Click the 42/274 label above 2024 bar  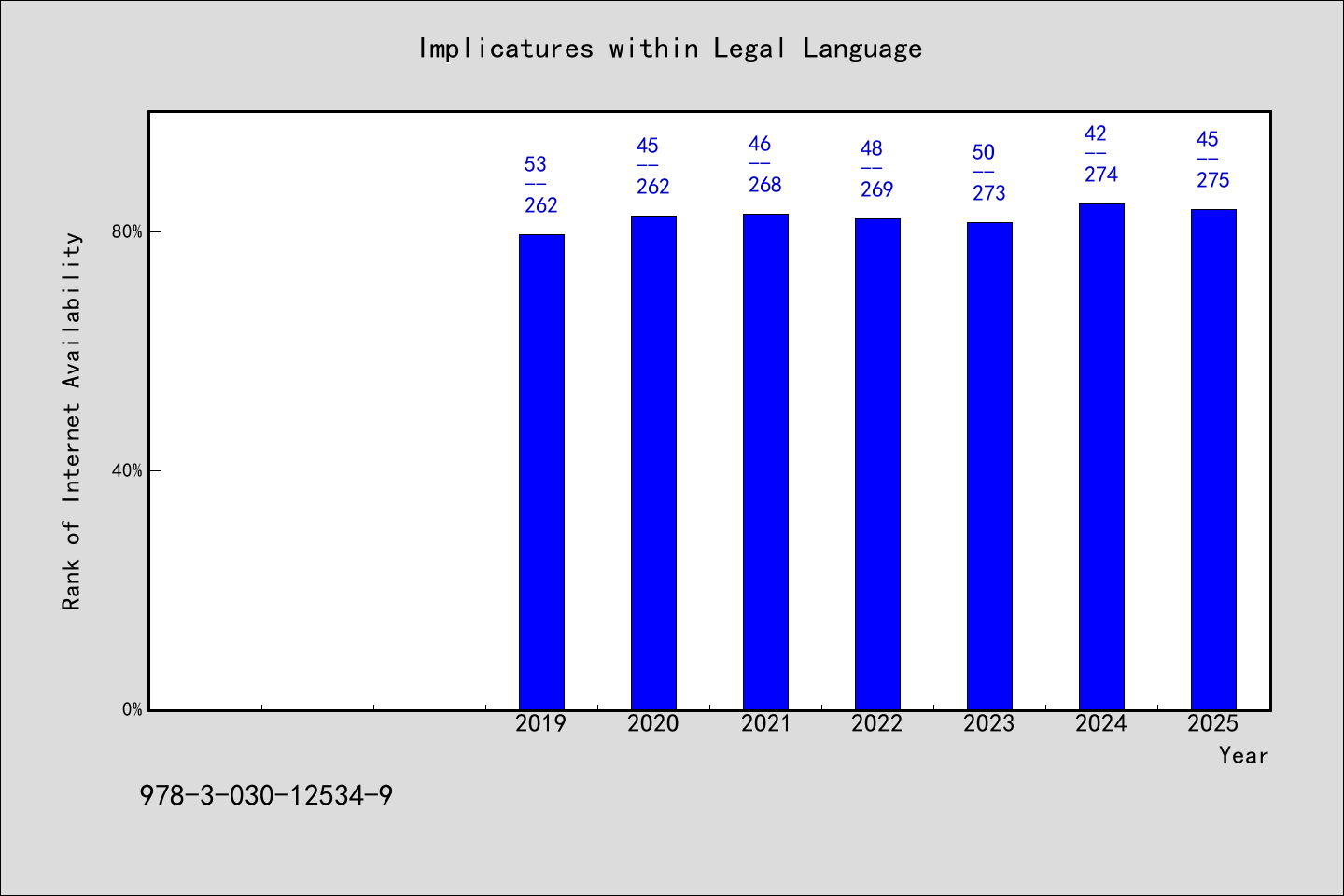point(1101,154)
